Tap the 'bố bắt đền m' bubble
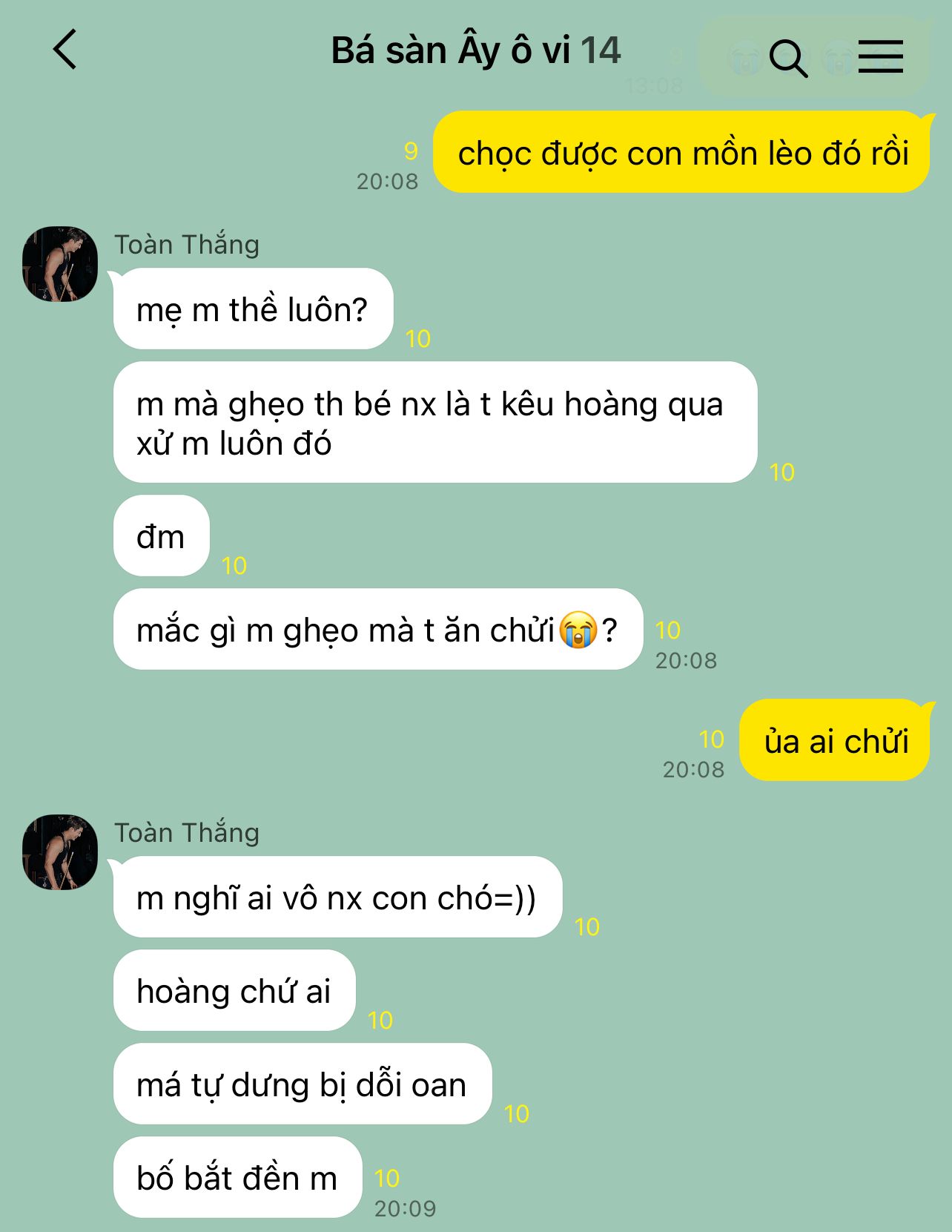 click(x=237, y=1177)
